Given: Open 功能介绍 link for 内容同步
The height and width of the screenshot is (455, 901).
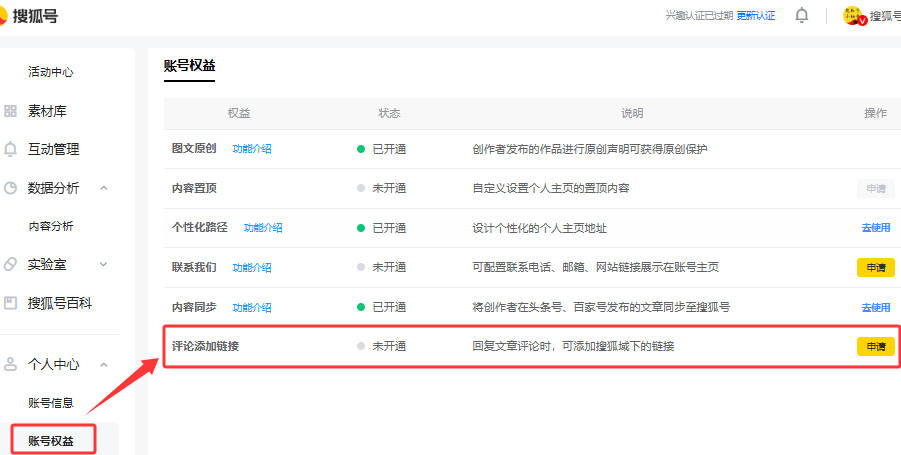Looking at the screenshot, I should pyautogui.click(x=252, y=307).
